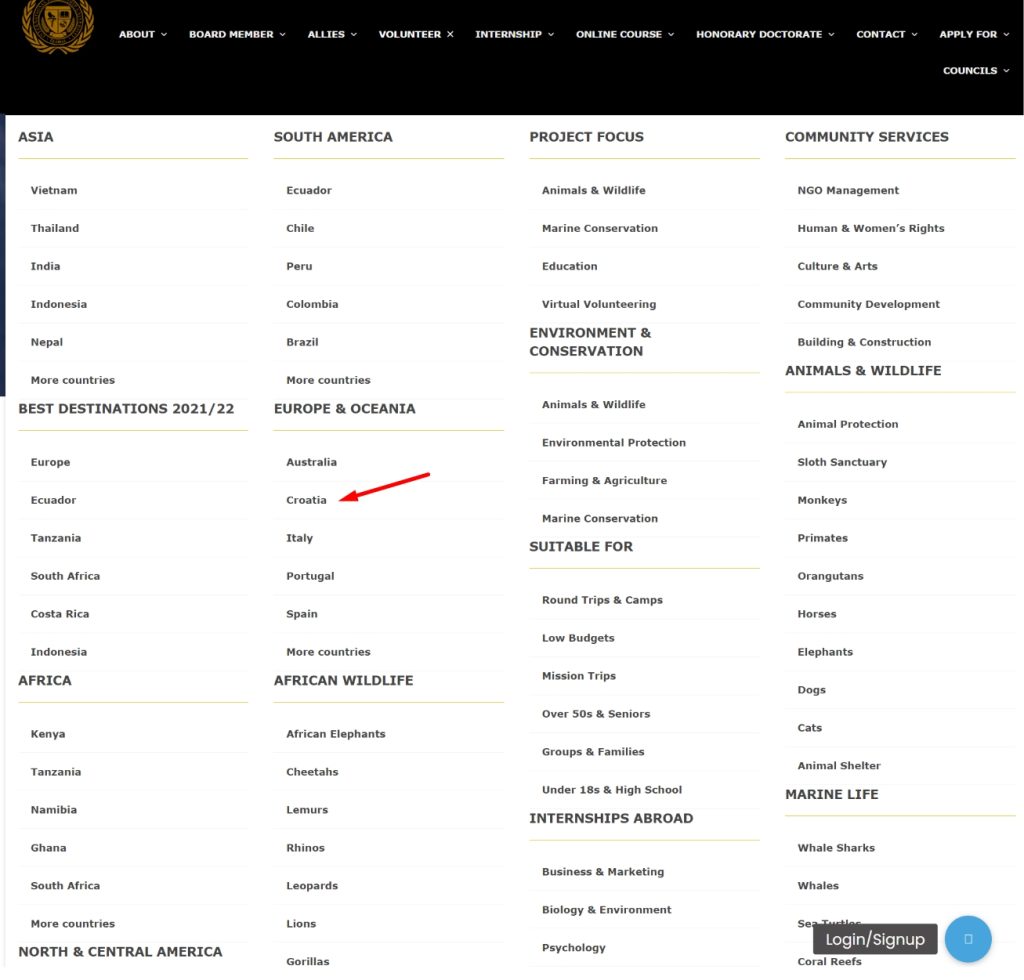Choose Sloth Sanctuary under Animals & Wildlife
1024x980 pixels.
tap(842, 462)
